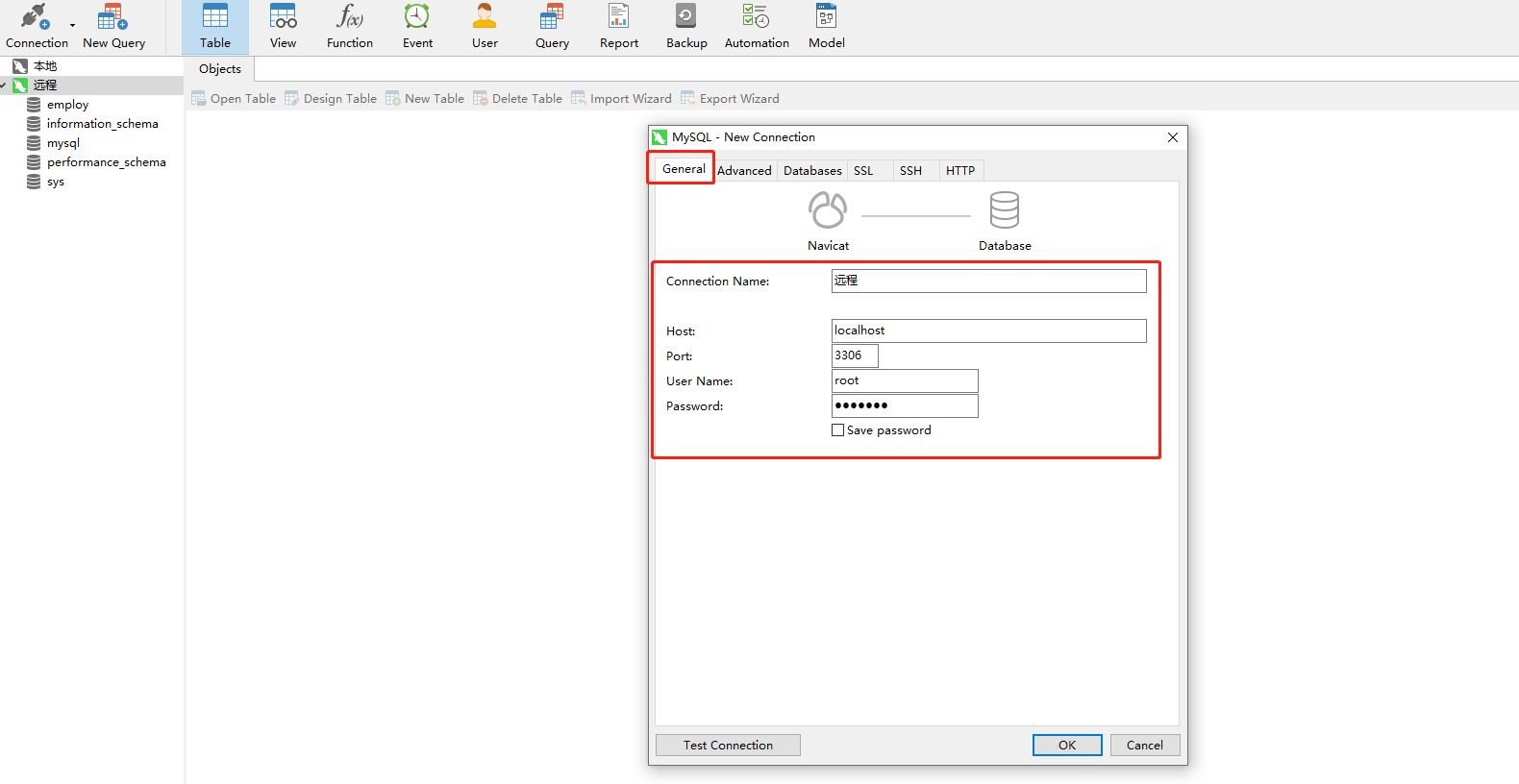Click the Navicat logo icon in dialog
The image size is (1519, 784).
pyautogui.click(x=828, y=210)
